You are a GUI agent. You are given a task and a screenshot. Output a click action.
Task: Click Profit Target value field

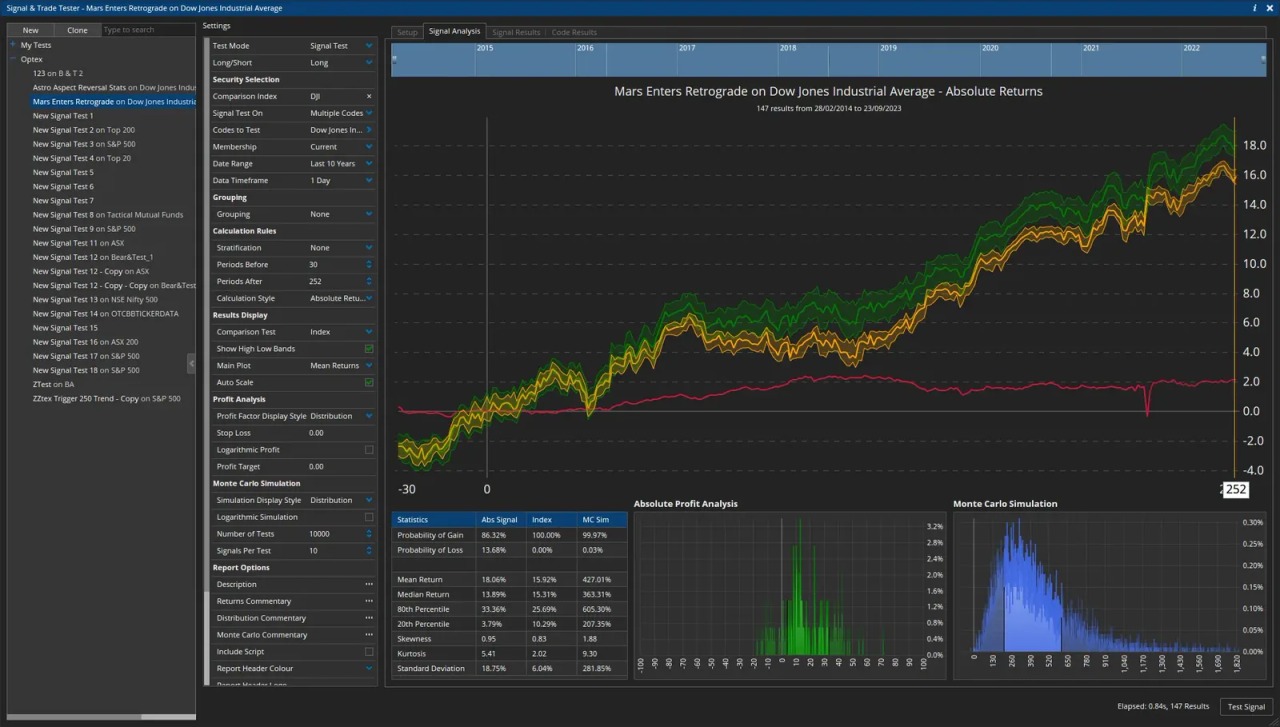point(341,466)
